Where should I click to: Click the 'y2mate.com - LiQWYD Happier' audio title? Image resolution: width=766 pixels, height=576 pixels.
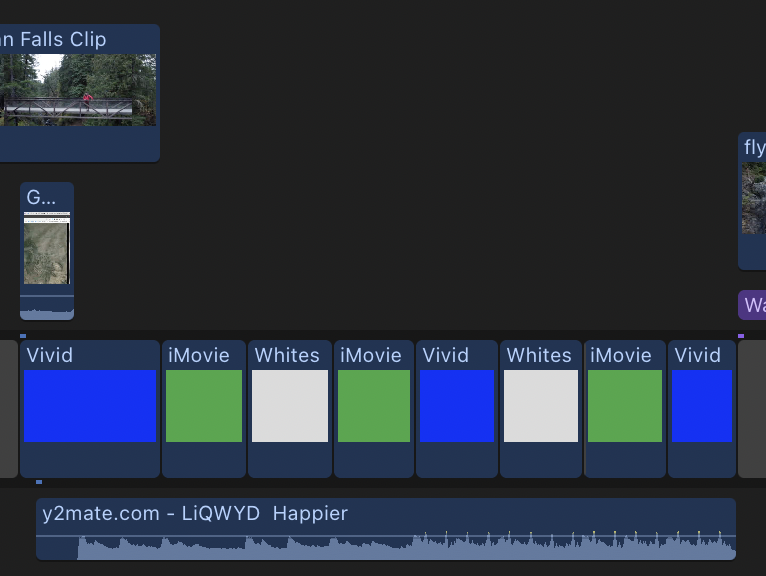(195, 514)
